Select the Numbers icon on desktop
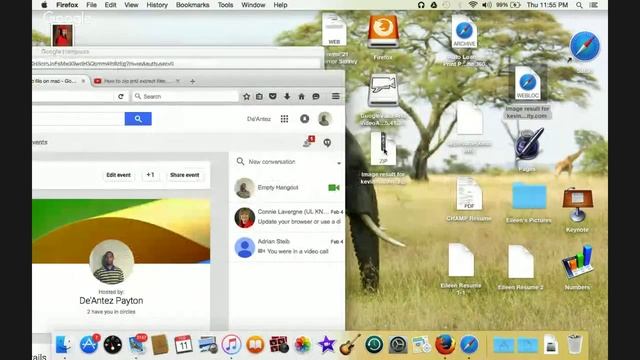640x360 pixels. tap(577, 263)
